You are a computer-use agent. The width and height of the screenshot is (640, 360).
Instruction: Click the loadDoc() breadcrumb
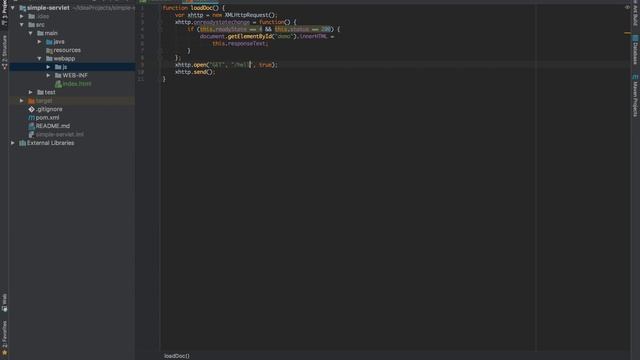coord(177,356)
